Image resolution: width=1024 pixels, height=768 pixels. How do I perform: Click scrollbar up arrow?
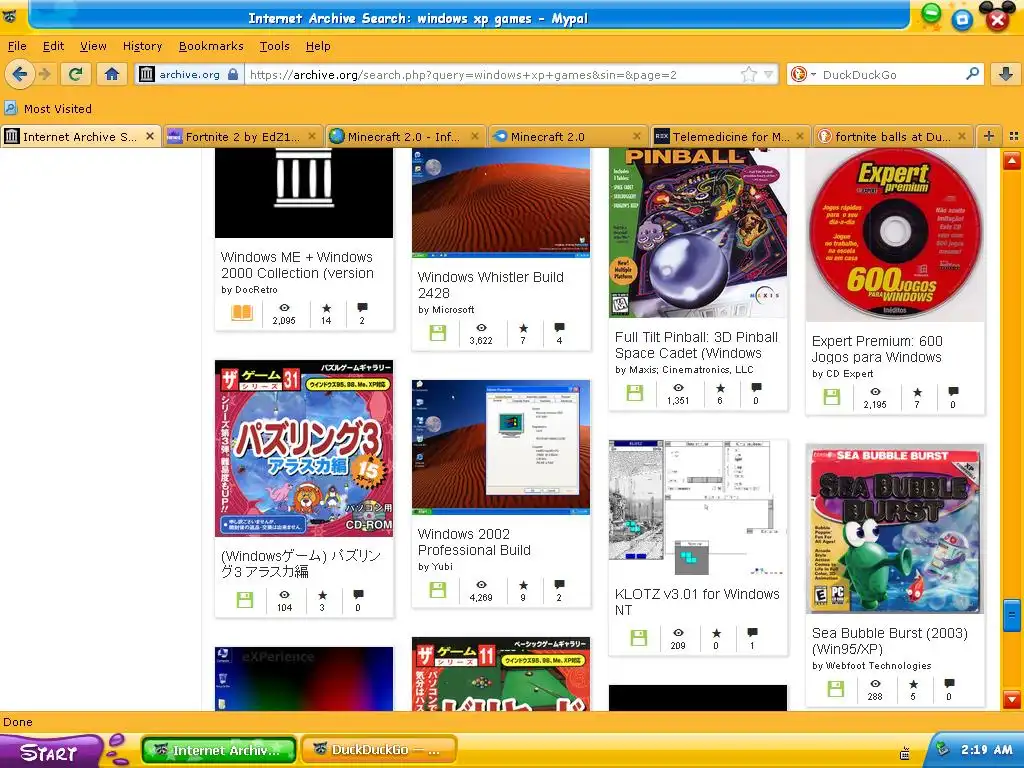coord(1012,160)
